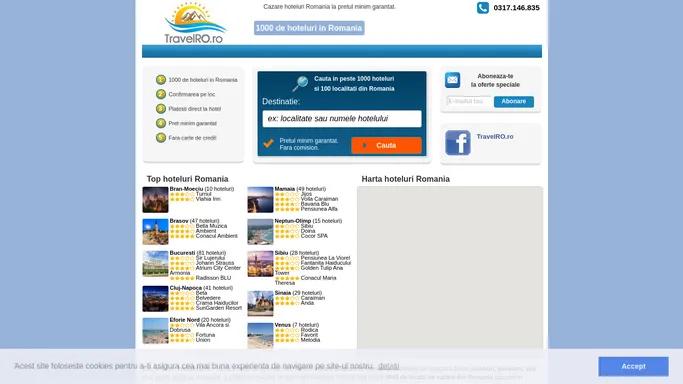683x384 pixels.
Task: Open the Sinaia destination link
Action: click(283, 293)
